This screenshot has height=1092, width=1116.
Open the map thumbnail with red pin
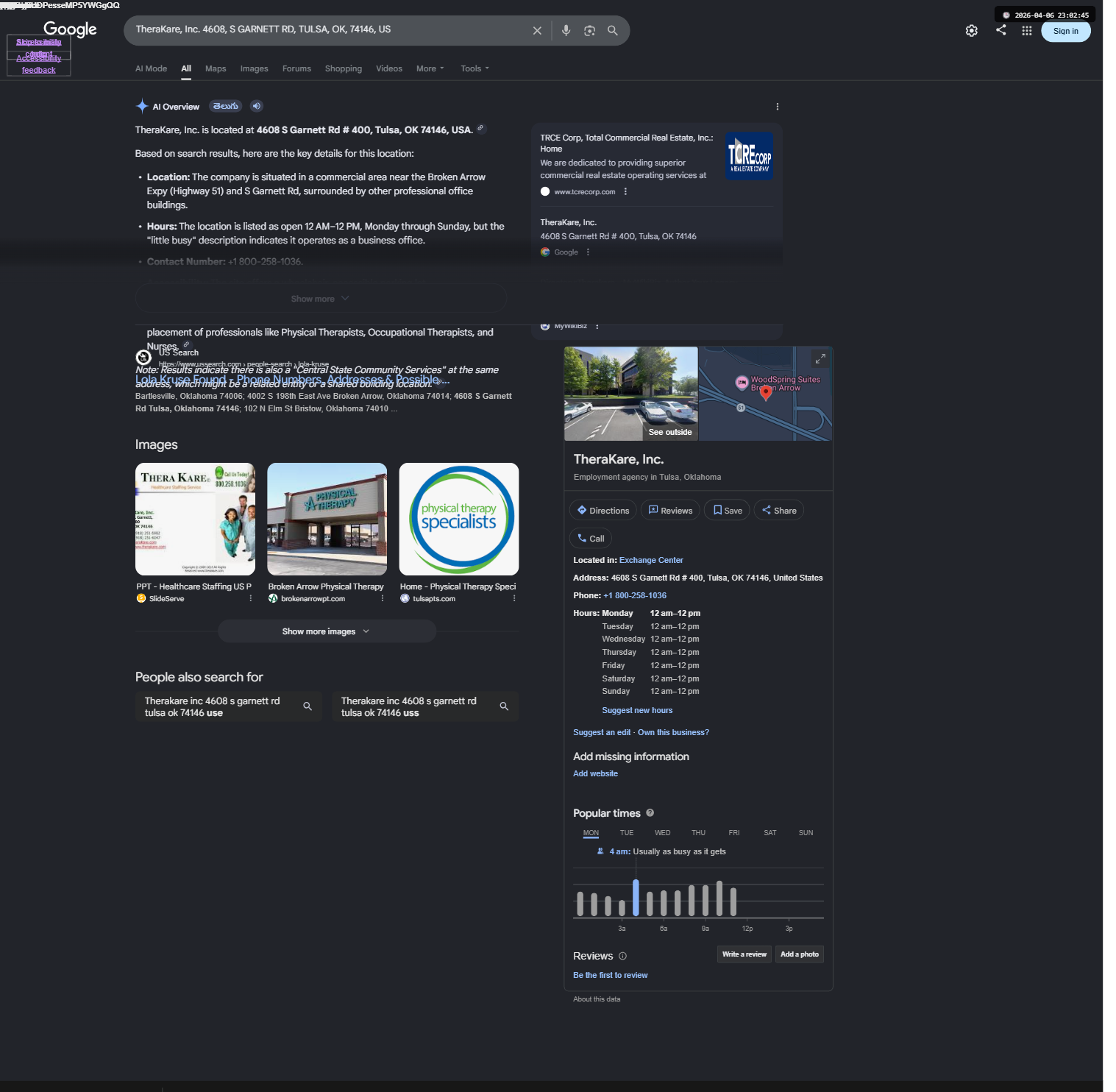(x=765, y=394)
